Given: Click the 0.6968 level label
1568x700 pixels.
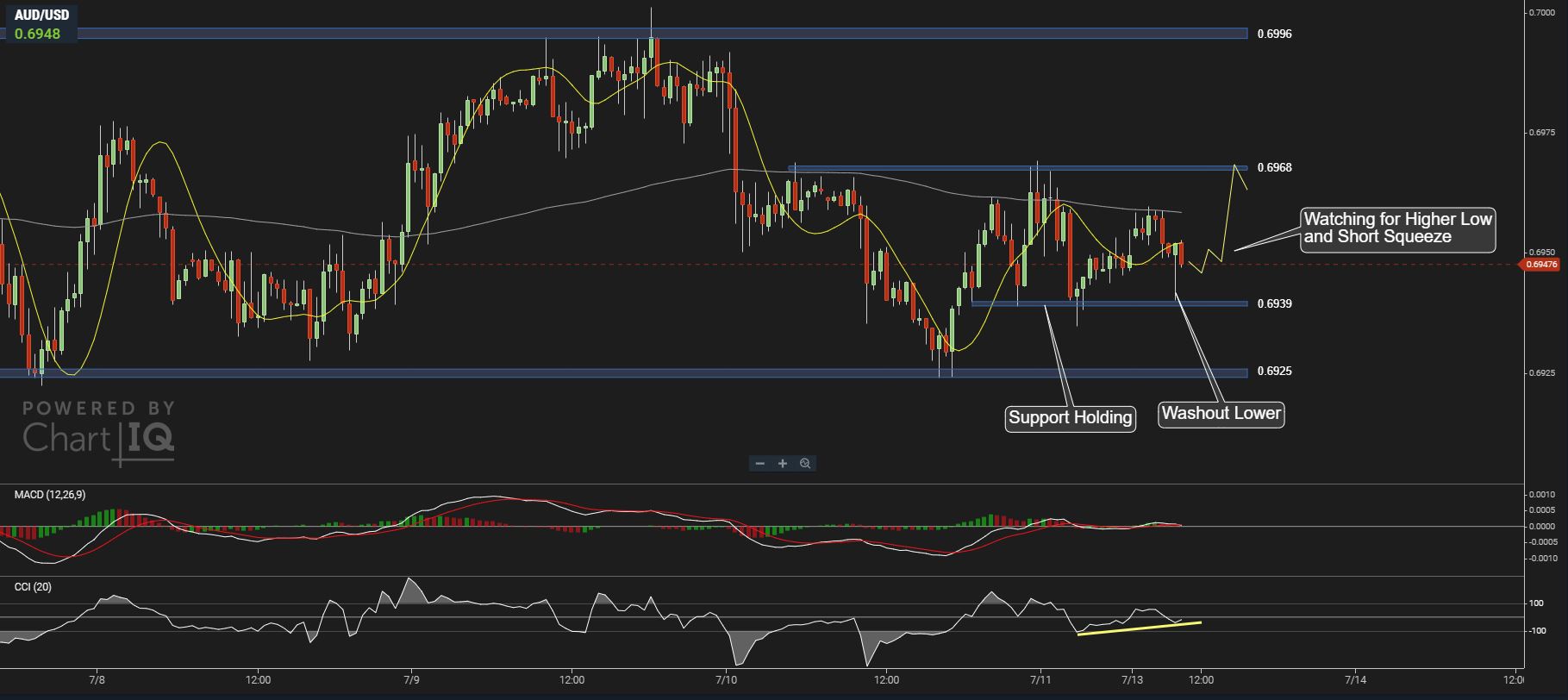Looking at the screenshot, I should [1274, 167].
